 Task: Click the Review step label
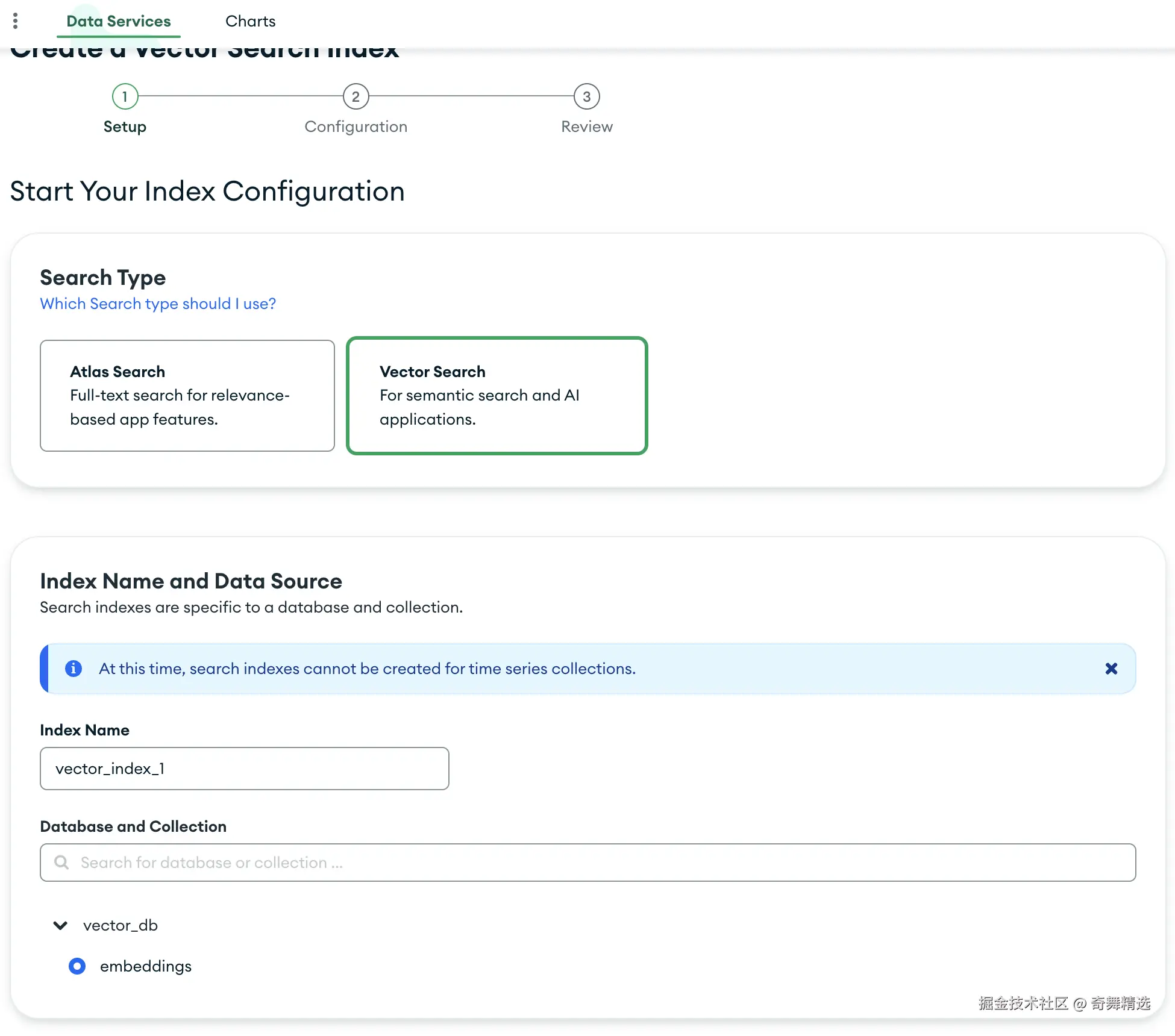click(x=586, y=126)
